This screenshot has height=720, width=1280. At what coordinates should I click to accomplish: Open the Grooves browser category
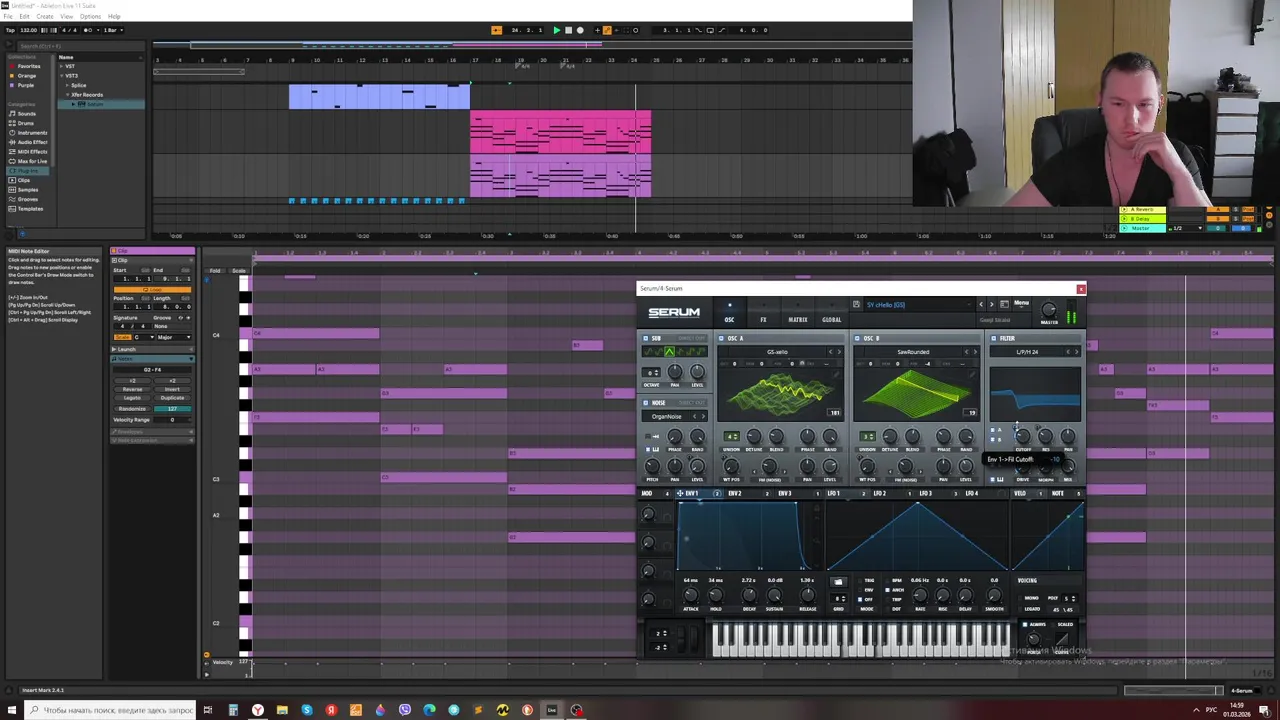point(28,199)
